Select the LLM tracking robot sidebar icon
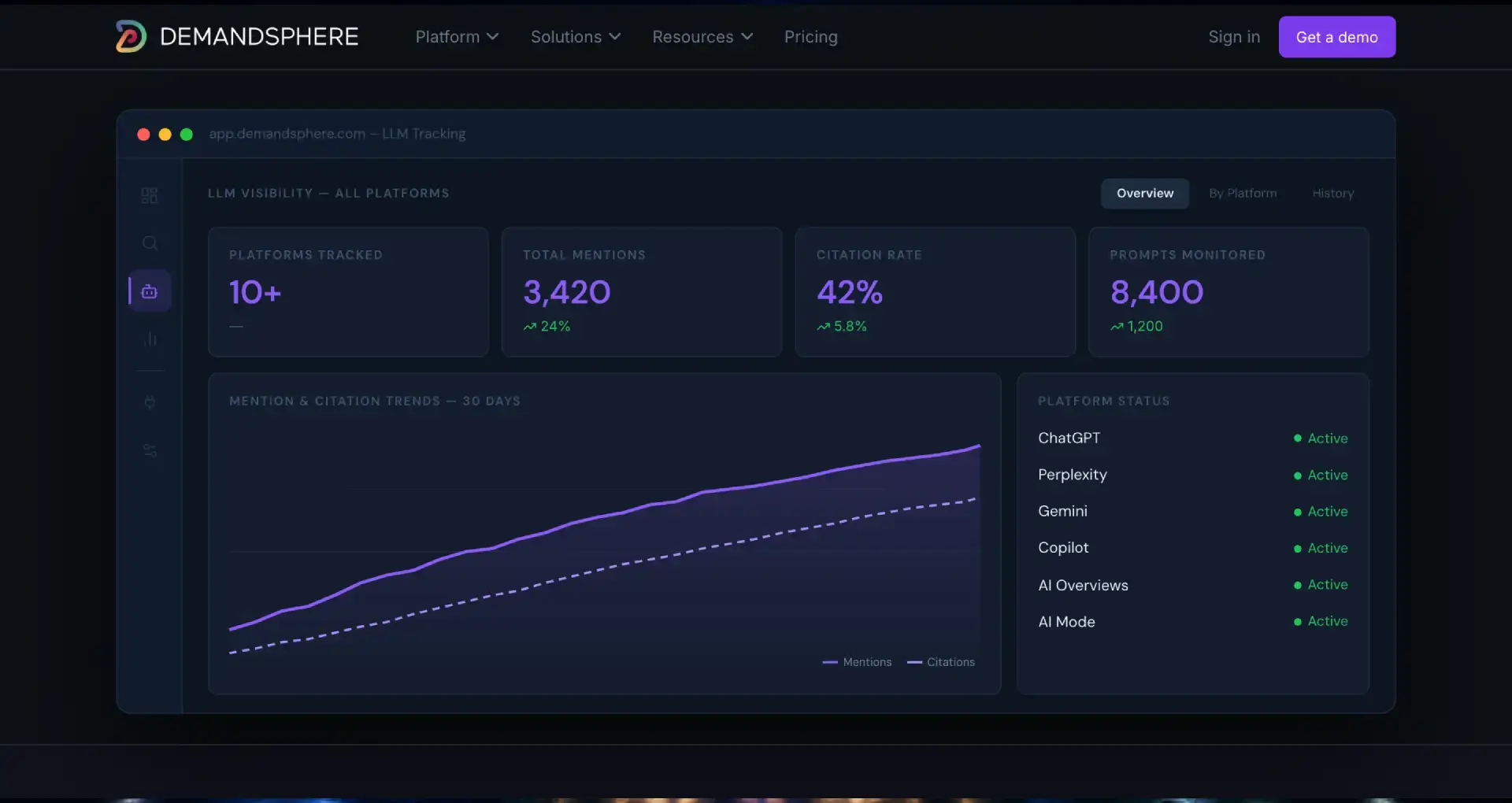 tap(150, 291)
